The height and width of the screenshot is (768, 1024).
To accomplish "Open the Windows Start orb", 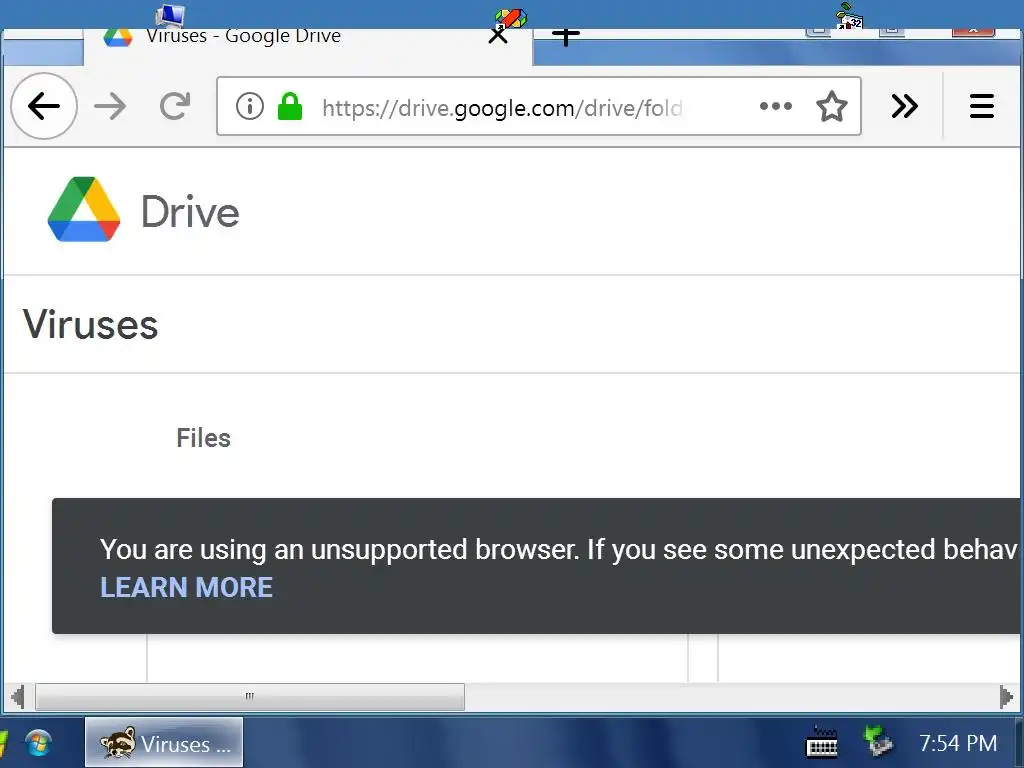I will (x=38, y=743).
